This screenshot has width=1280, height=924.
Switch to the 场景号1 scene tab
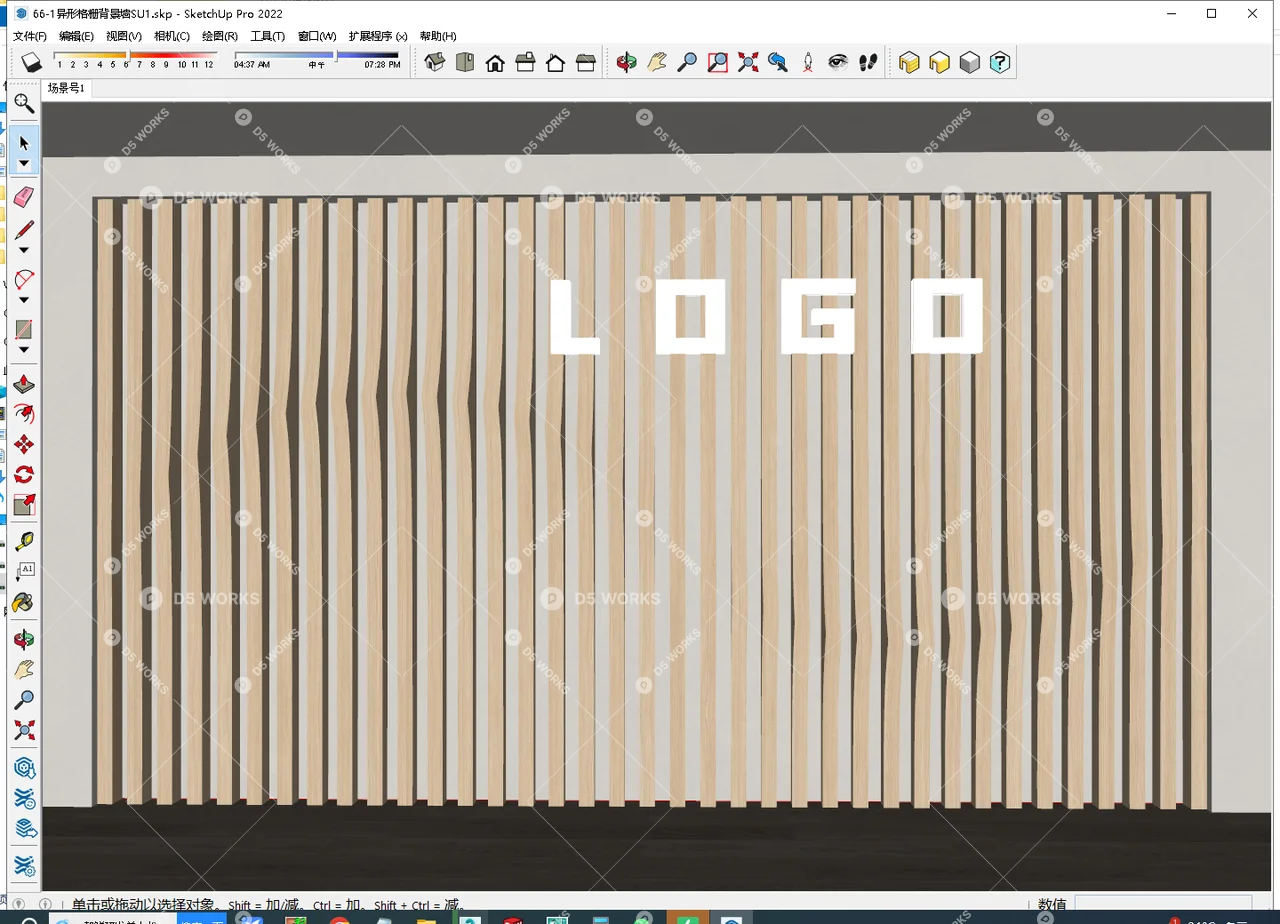click(65, 88)
